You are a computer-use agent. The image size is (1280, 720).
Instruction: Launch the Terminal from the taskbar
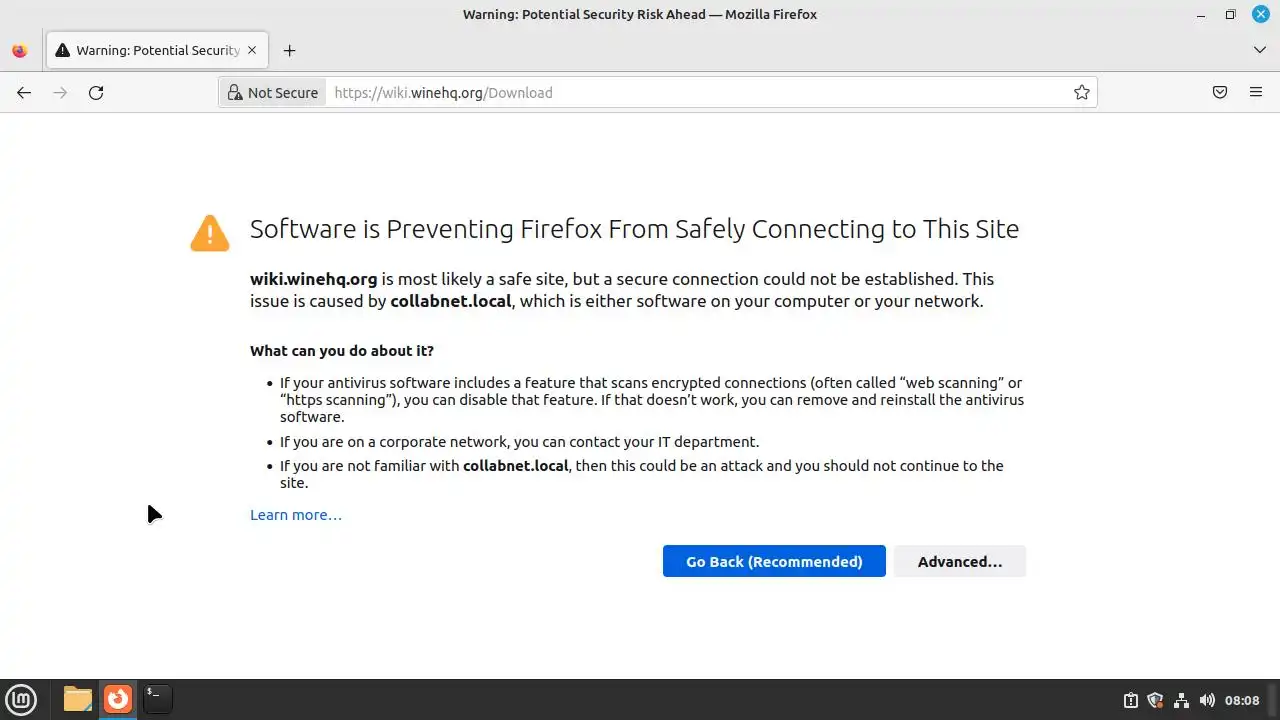pyautogui.click(x=157, y=698)
